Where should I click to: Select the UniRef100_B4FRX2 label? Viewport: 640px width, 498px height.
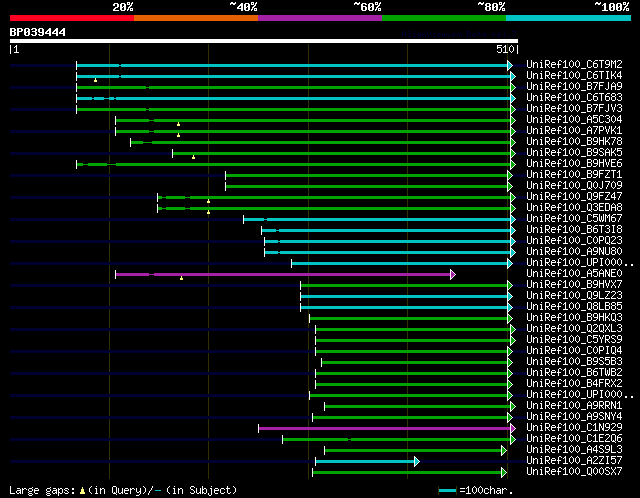tap(574, 384)
